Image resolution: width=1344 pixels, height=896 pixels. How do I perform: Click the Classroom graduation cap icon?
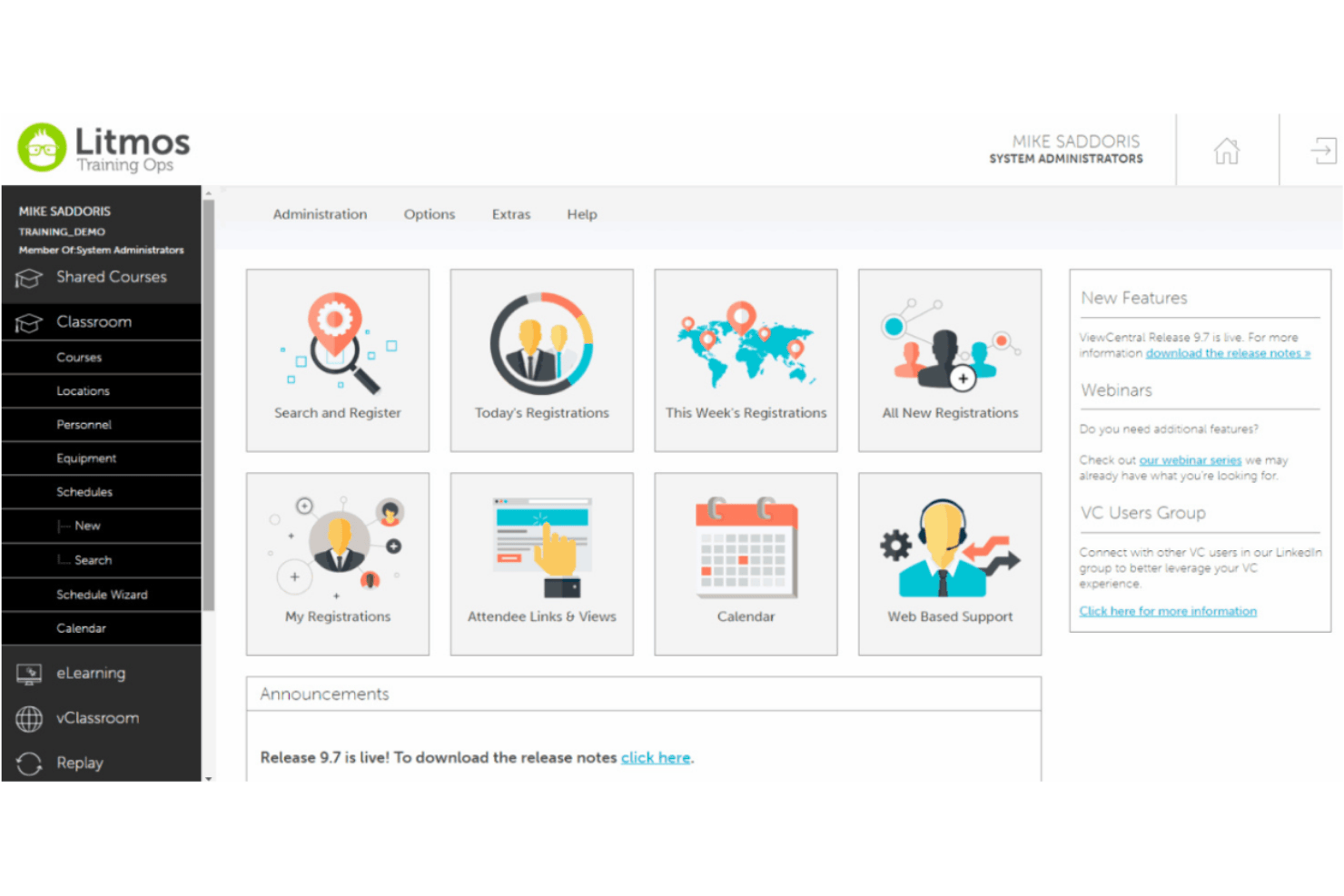click(x=29, y=322)
